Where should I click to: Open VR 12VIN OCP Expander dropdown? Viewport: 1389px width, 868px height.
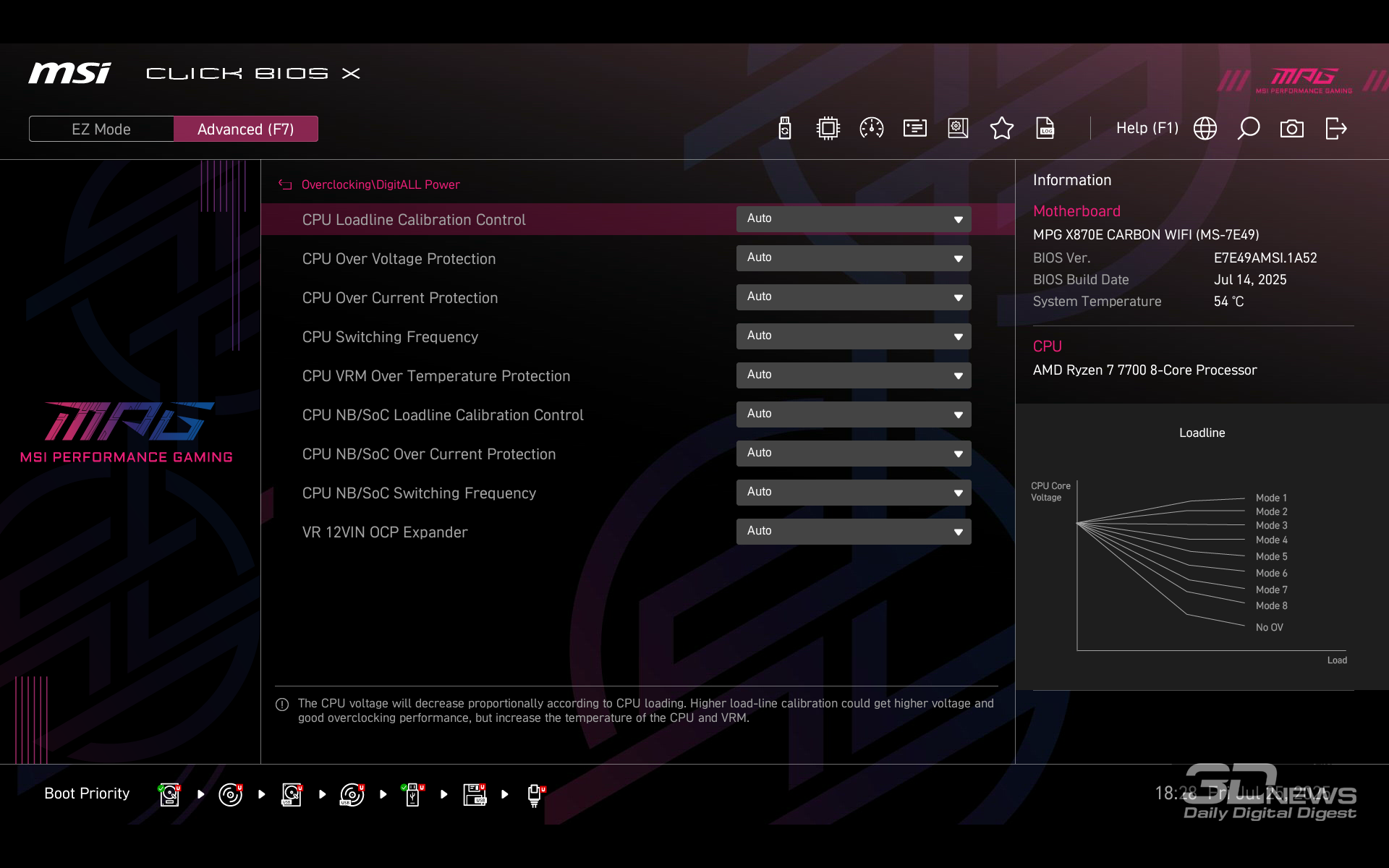coord(854,532)
